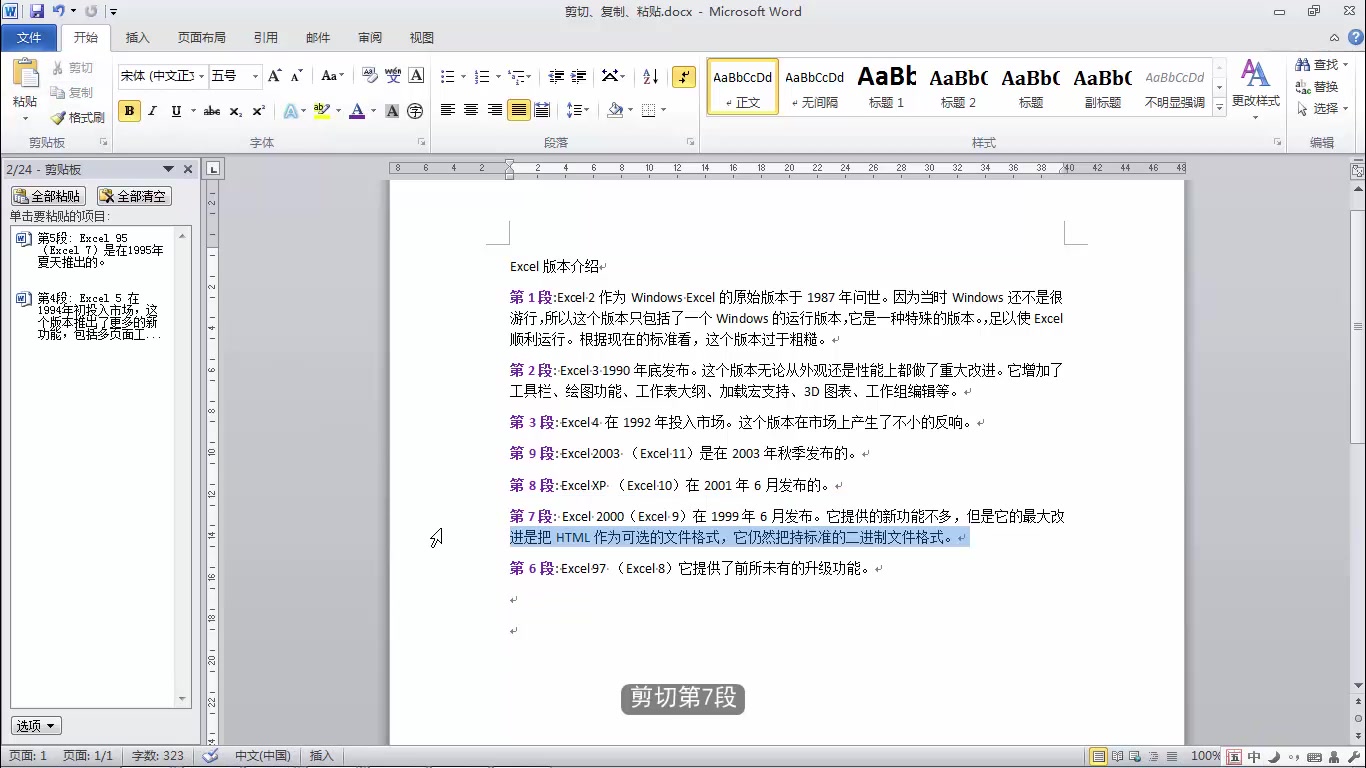
Task: Open the font size (五号) dropdown
Action: (255, 76)
